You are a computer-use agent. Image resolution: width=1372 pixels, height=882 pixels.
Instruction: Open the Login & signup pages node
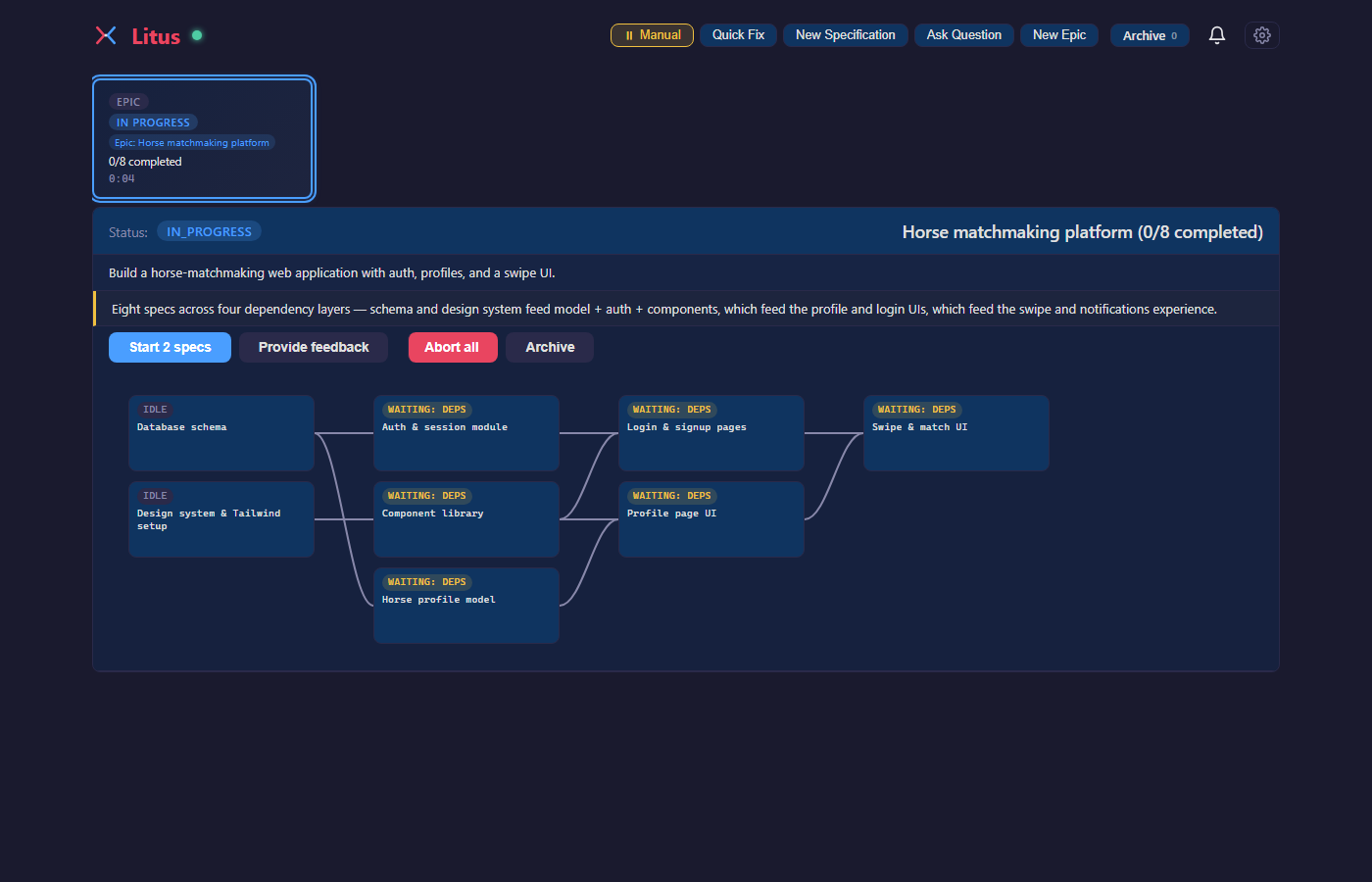711,433
